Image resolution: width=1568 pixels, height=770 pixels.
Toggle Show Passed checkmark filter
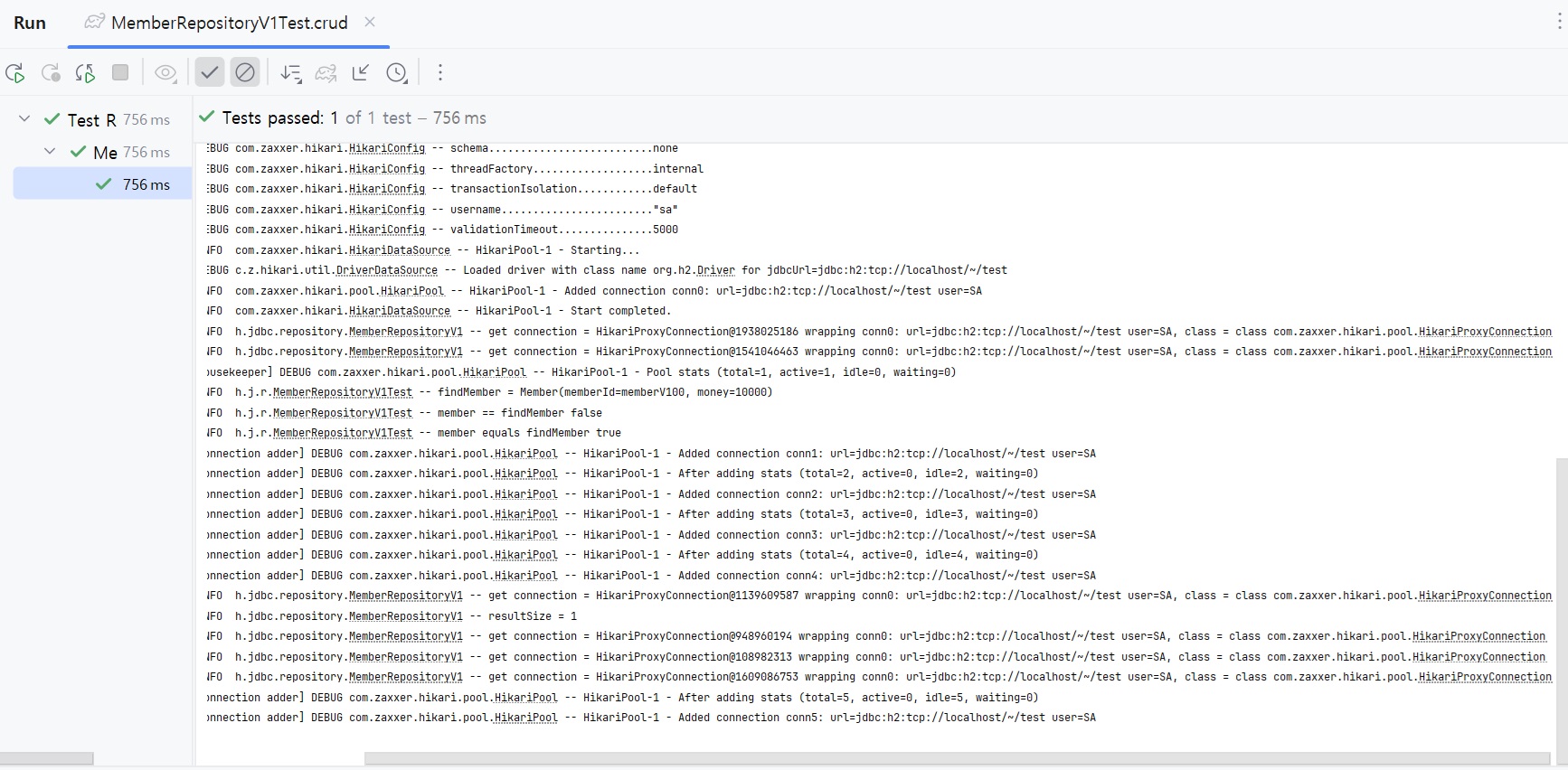tap(209, 72)
